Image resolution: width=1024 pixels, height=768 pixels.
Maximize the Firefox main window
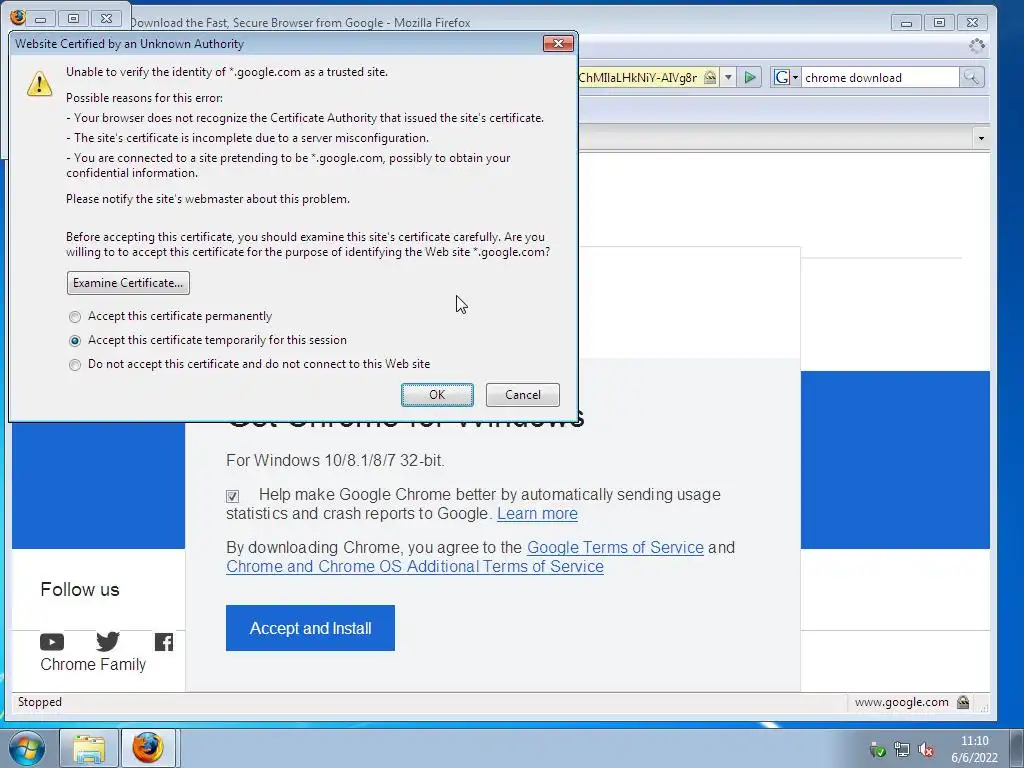point(939,23)
